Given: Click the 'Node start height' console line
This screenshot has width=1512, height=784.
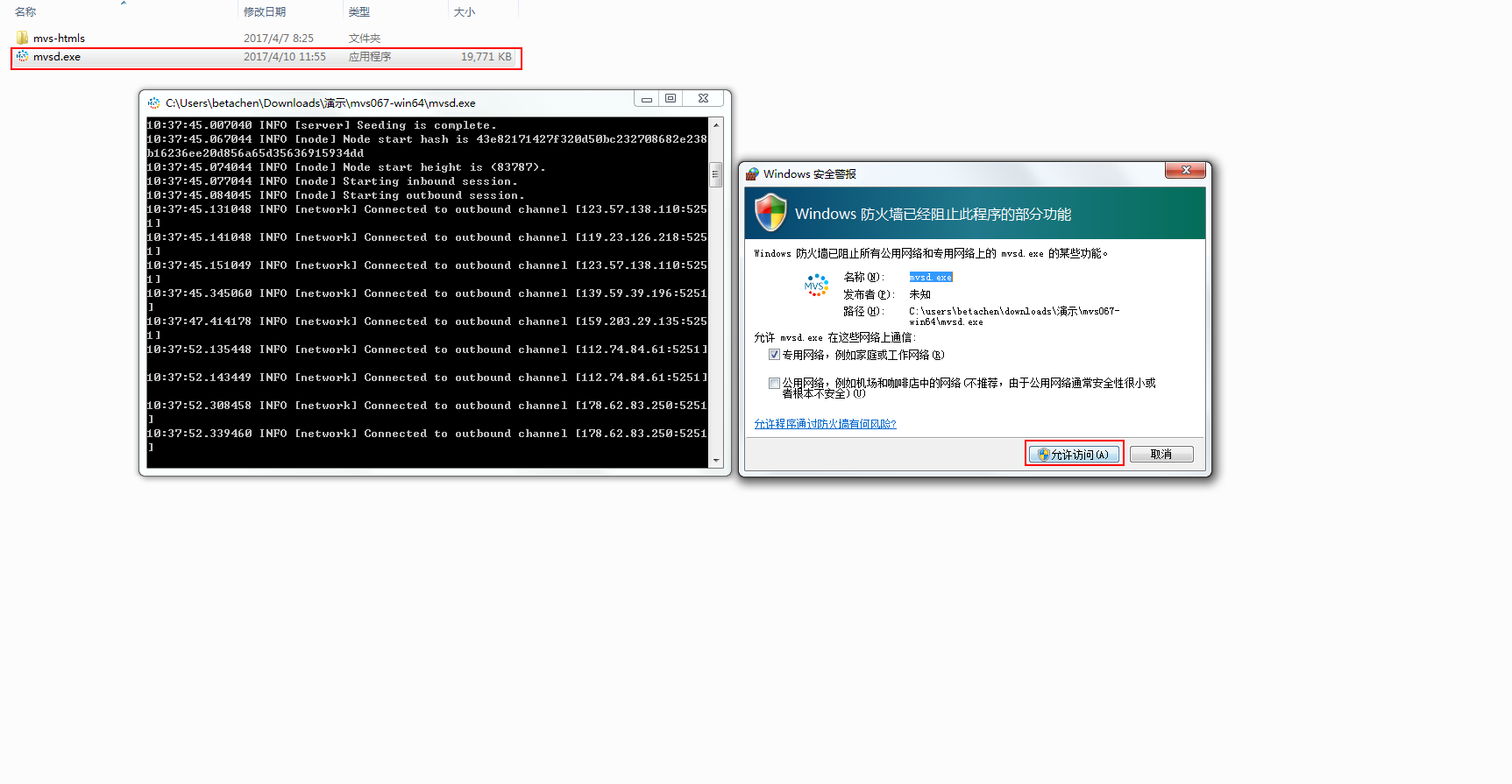Looking at the screenshot, I should pos(346,167).
